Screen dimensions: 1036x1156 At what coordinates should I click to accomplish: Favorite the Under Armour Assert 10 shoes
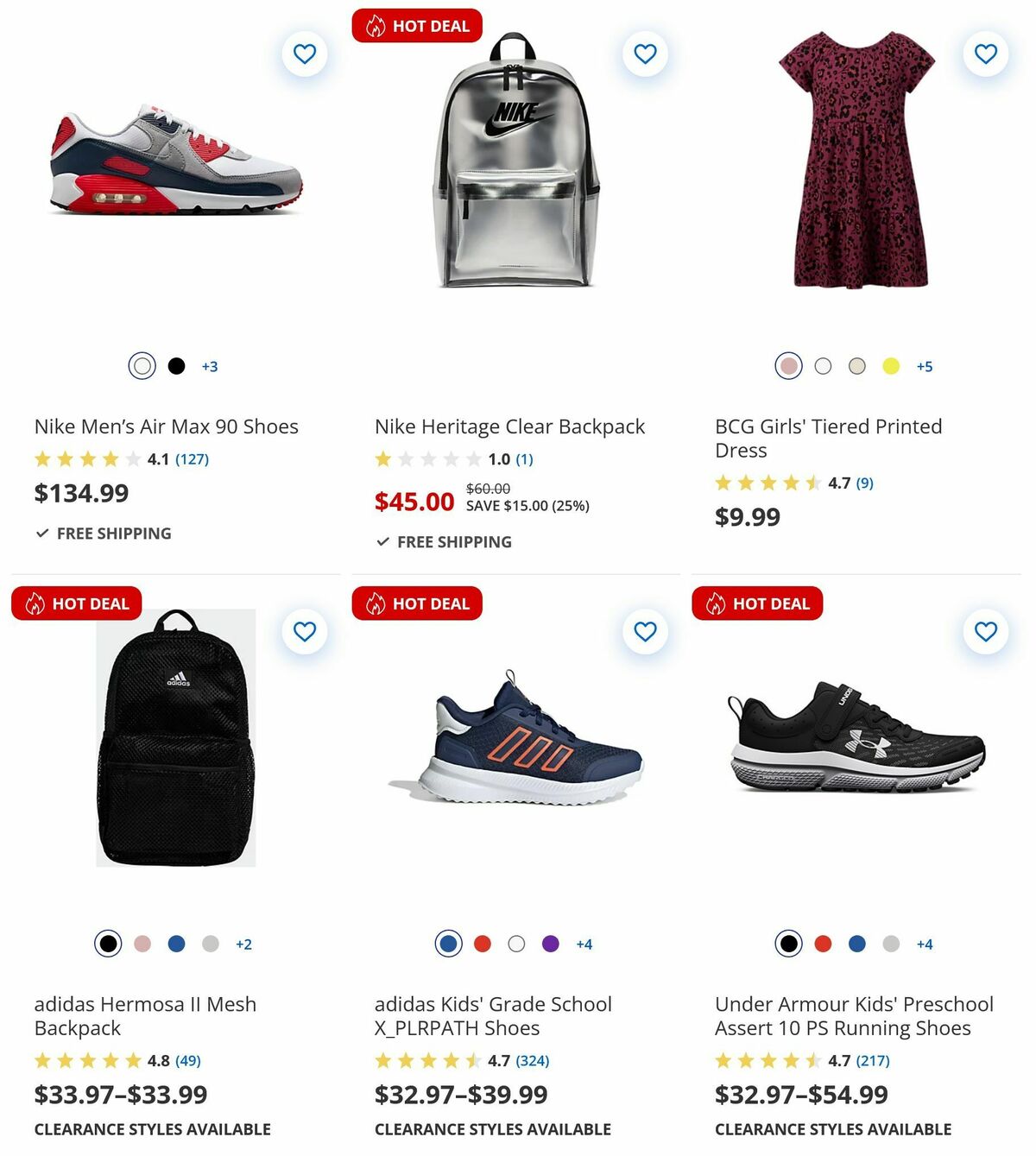pyautogui.click(x=985, y=634)
